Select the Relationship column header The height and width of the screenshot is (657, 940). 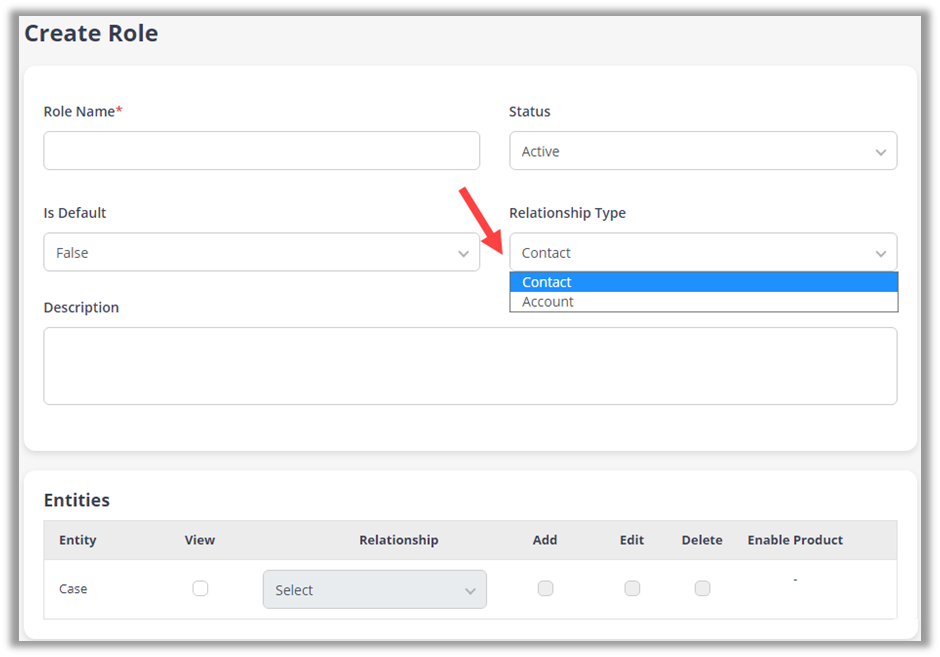point(398,540)
